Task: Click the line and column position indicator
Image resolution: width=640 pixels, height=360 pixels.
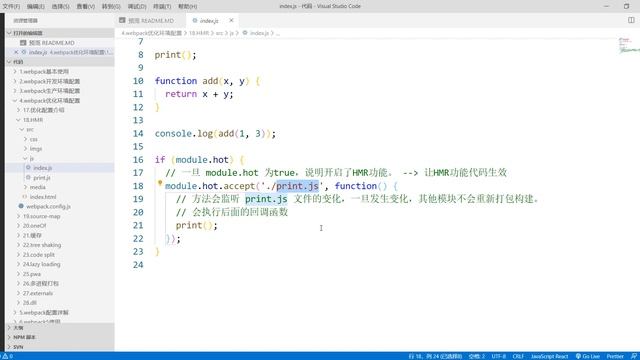Action: (x=435, y=356)
